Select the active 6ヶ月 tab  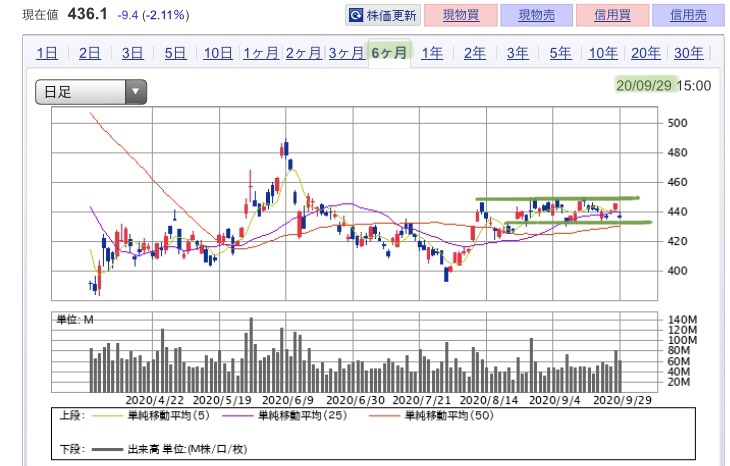click(x=389, y=53)
